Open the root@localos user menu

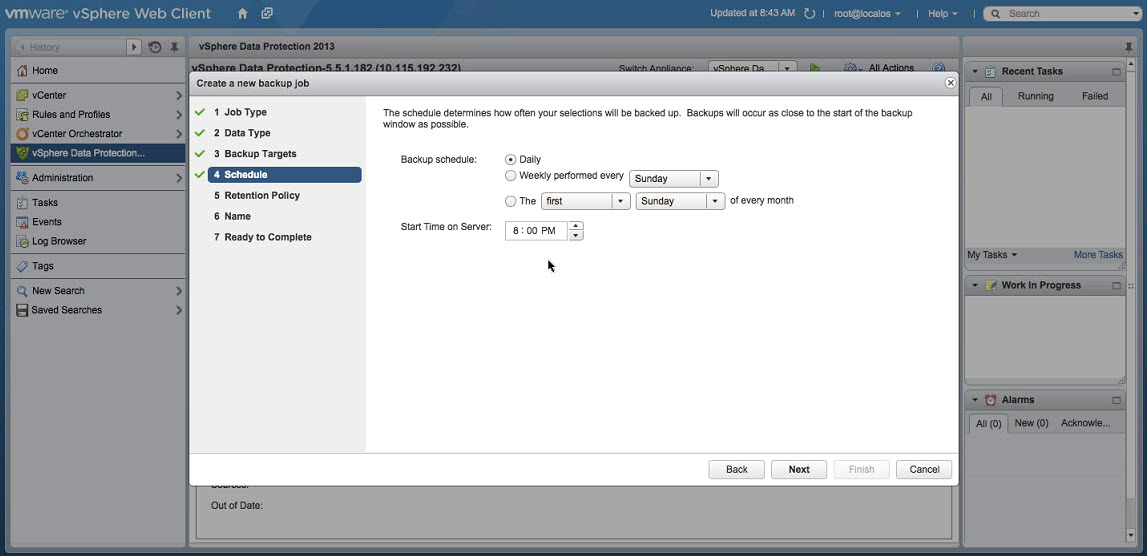(867, 13)
